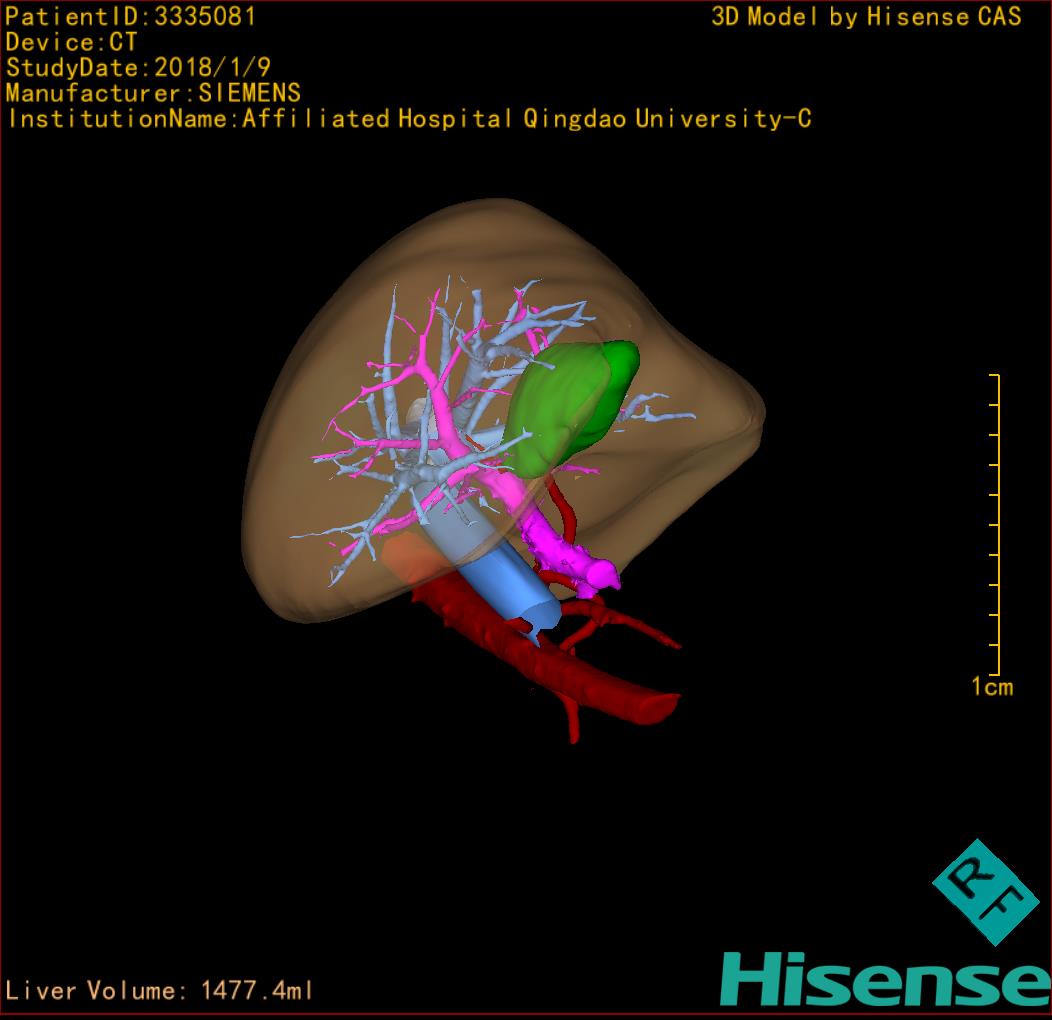Click the green tumor mass in the liver
Screen dimensions: 1052x1020
pos(565,405)
